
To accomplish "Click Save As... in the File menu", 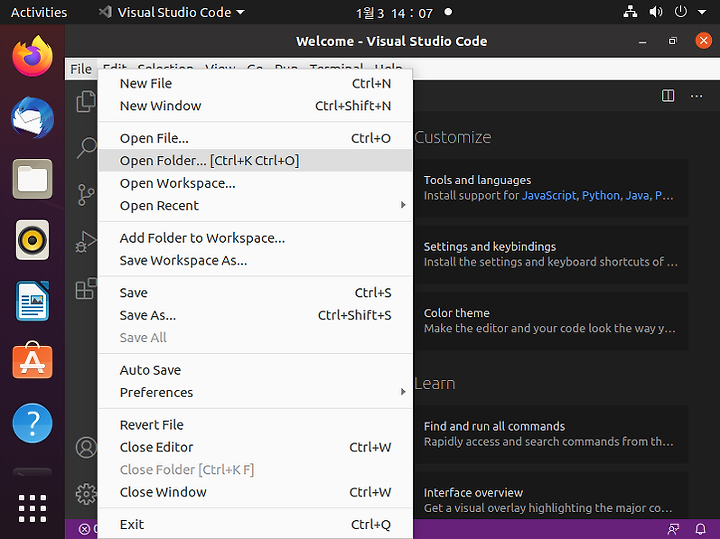I will click(x=255, y=315).
